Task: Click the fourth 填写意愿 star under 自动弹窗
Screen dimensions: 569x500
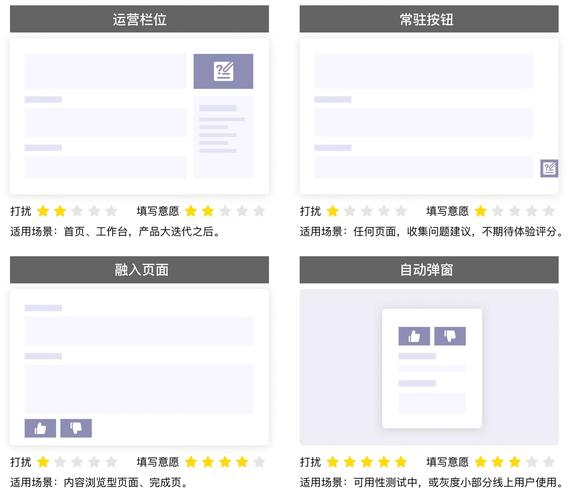Action: [x=532, y=462]
